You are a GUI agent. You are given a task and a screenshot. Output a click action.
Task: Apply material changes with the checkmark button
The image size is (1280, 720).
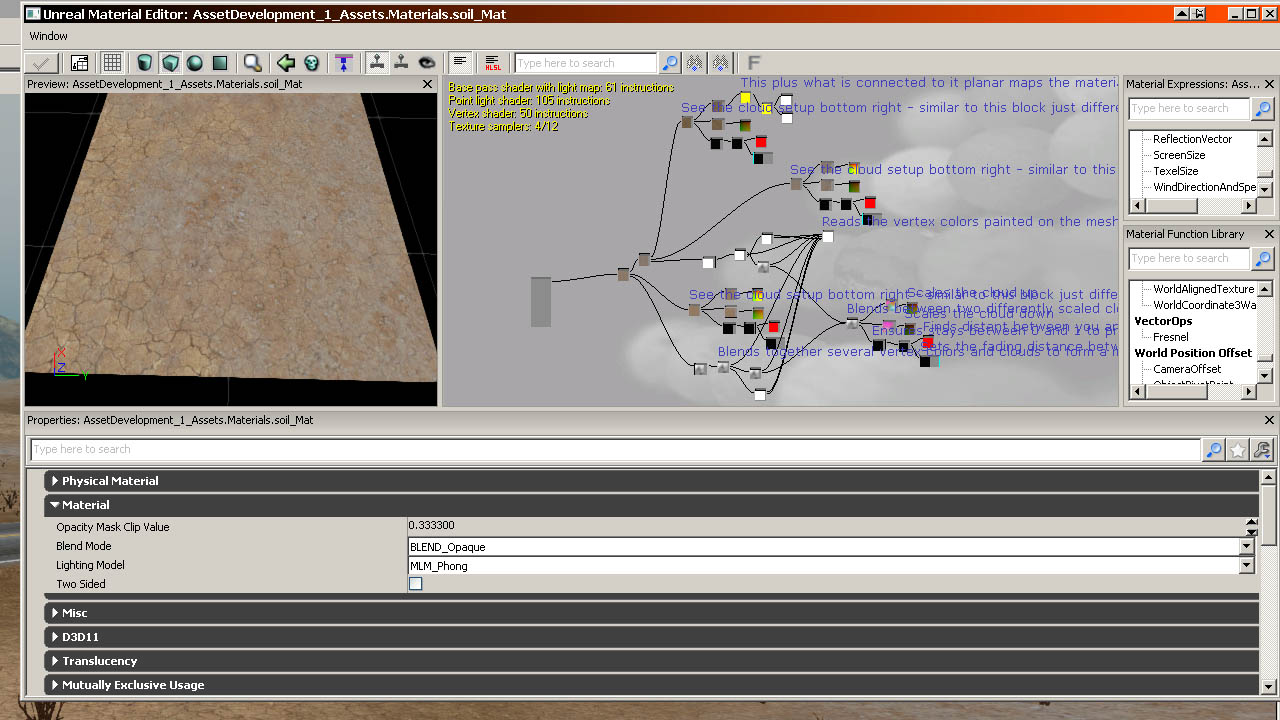pyautogui.click(x=39, y=62)
